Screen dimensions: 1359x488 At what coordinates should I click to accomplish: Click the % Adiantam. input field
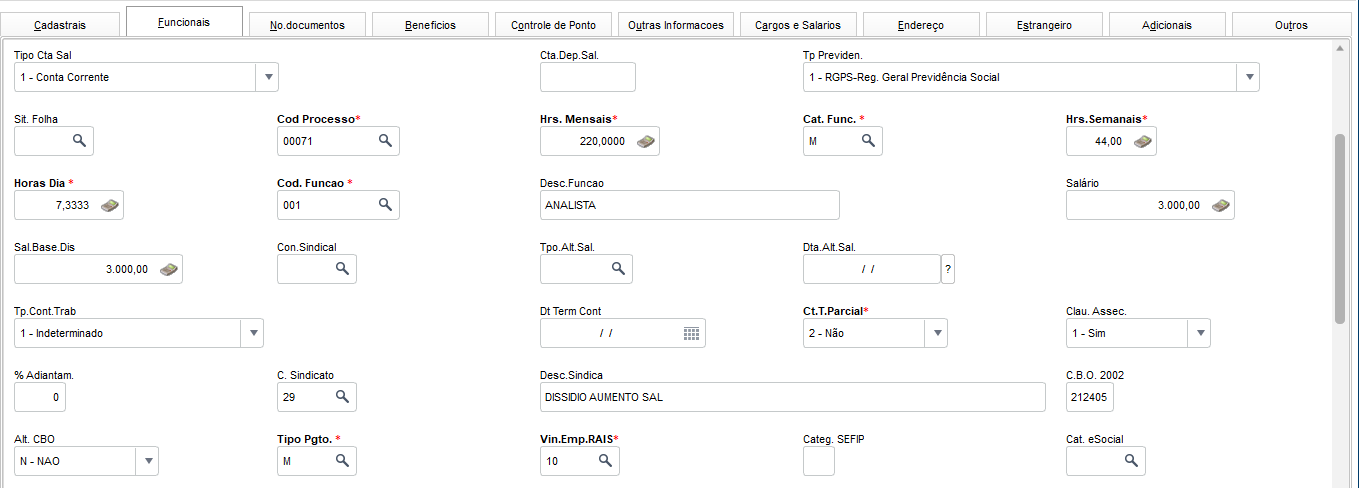click(40, 397)
